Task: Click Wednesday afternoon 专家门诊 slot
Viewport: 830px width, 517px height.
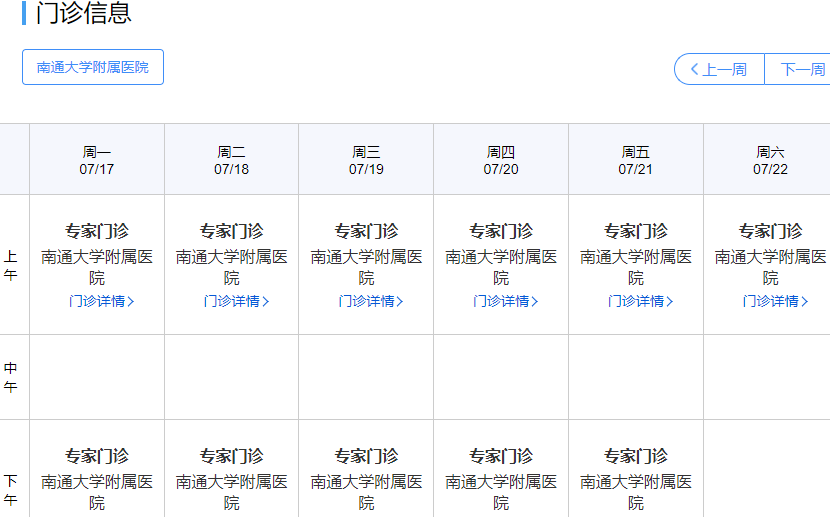Action: [366, 457]
